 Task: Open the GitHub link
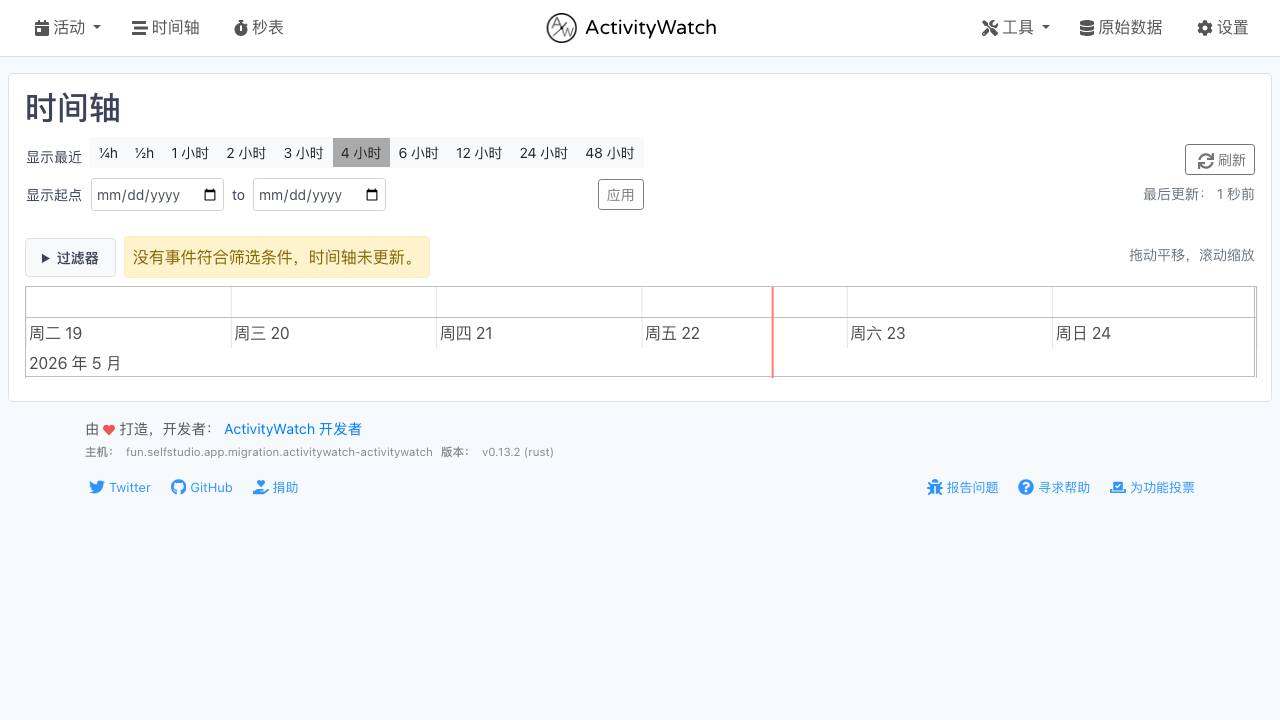click(202, 487)
